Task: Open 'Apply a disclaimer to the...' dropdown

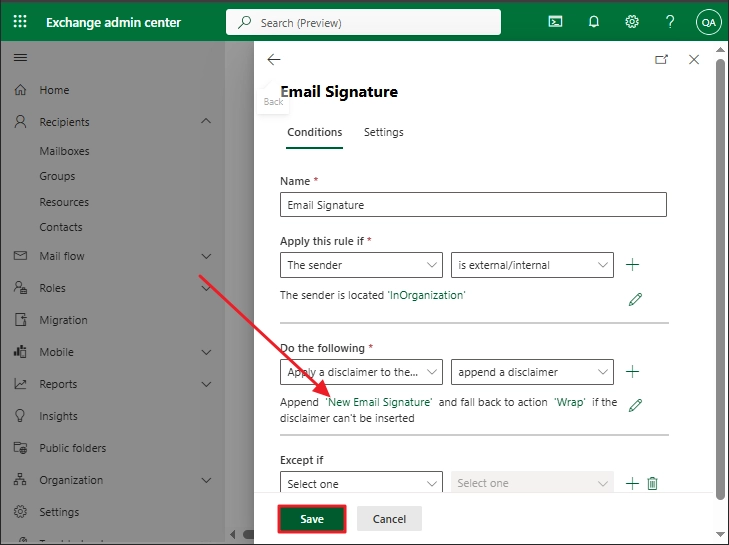Action: point(361,372)
